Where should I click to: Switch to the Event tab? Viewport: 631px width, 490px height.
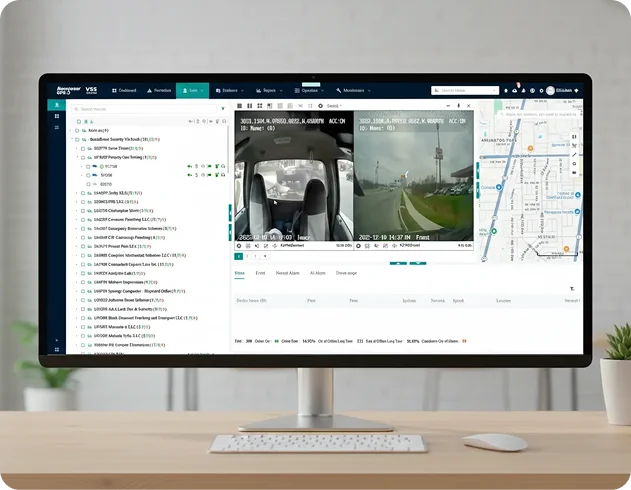tap(260, 272)
